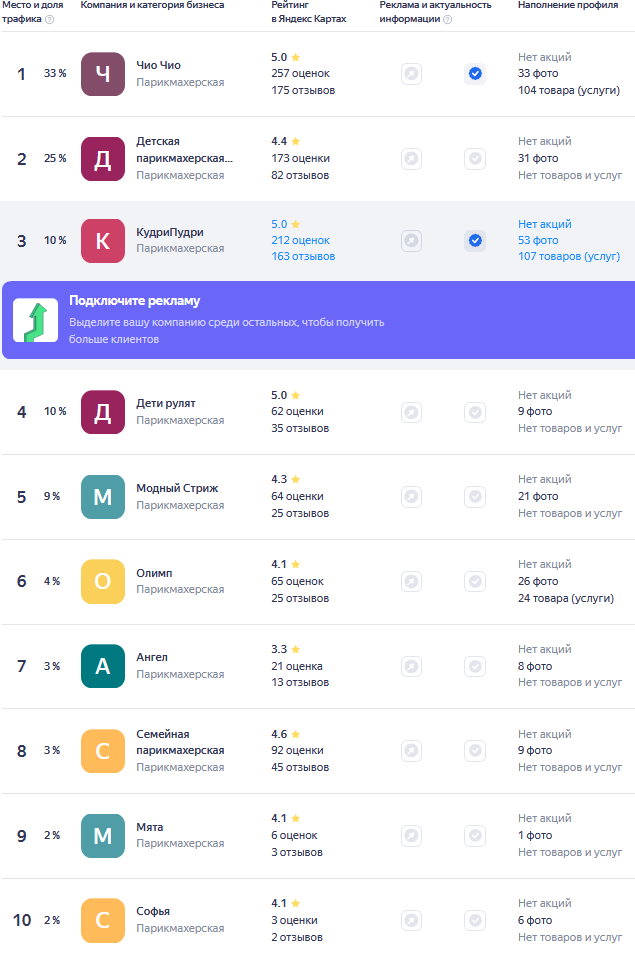
Task: Click the blue verified checkmark for КудриПудри
Action: pos(475,241)
